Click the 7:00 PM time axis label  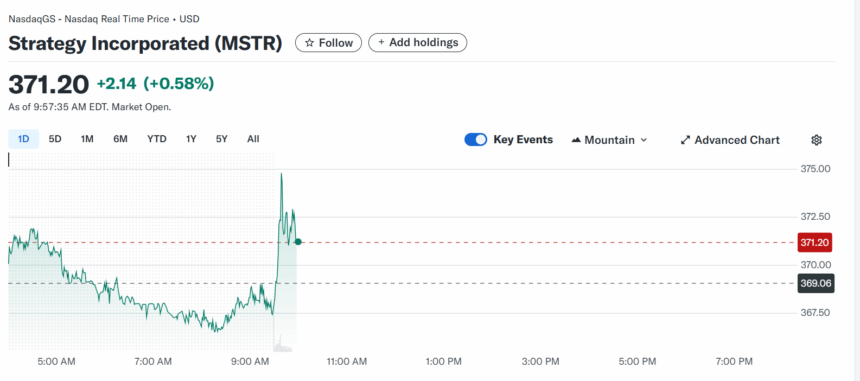coord(734,362)
